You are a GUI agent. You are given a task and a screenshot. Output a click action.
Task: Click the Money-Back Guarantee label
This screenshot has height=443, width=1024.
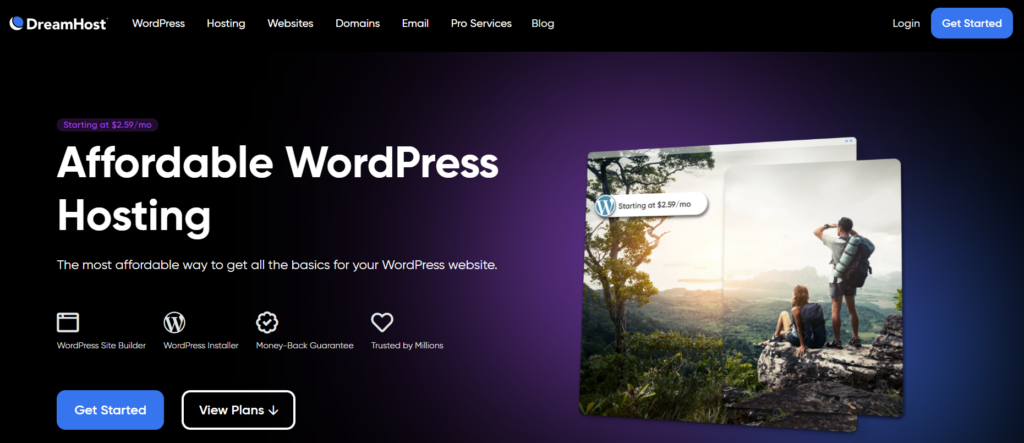pyautogui.click(x=305, y=345)
